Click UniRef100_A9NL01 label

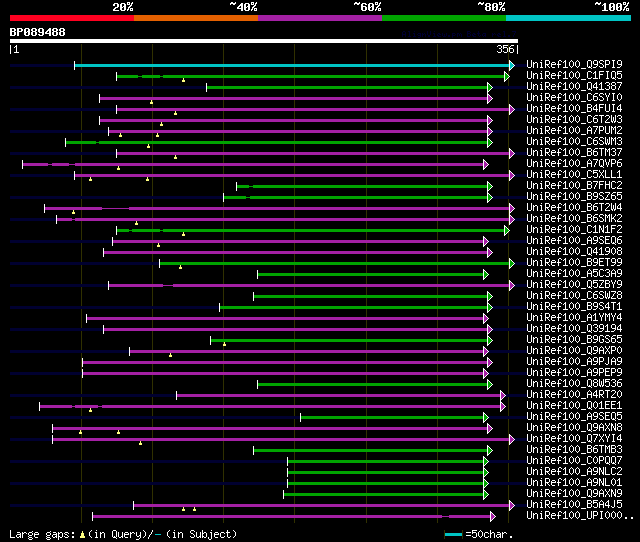click(x=574, y=483)
